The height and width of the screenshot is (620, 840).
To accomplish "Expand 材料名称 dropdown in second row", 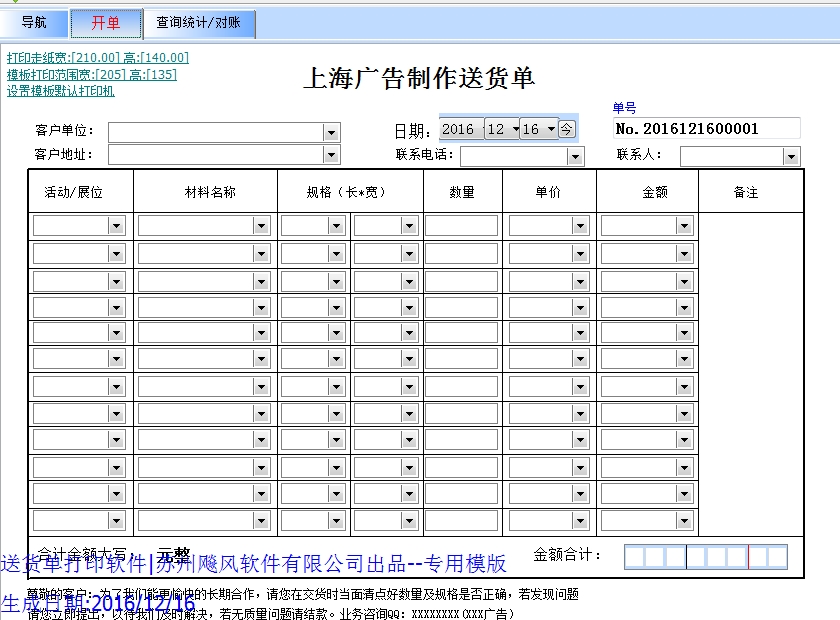I will click(261, 254).
